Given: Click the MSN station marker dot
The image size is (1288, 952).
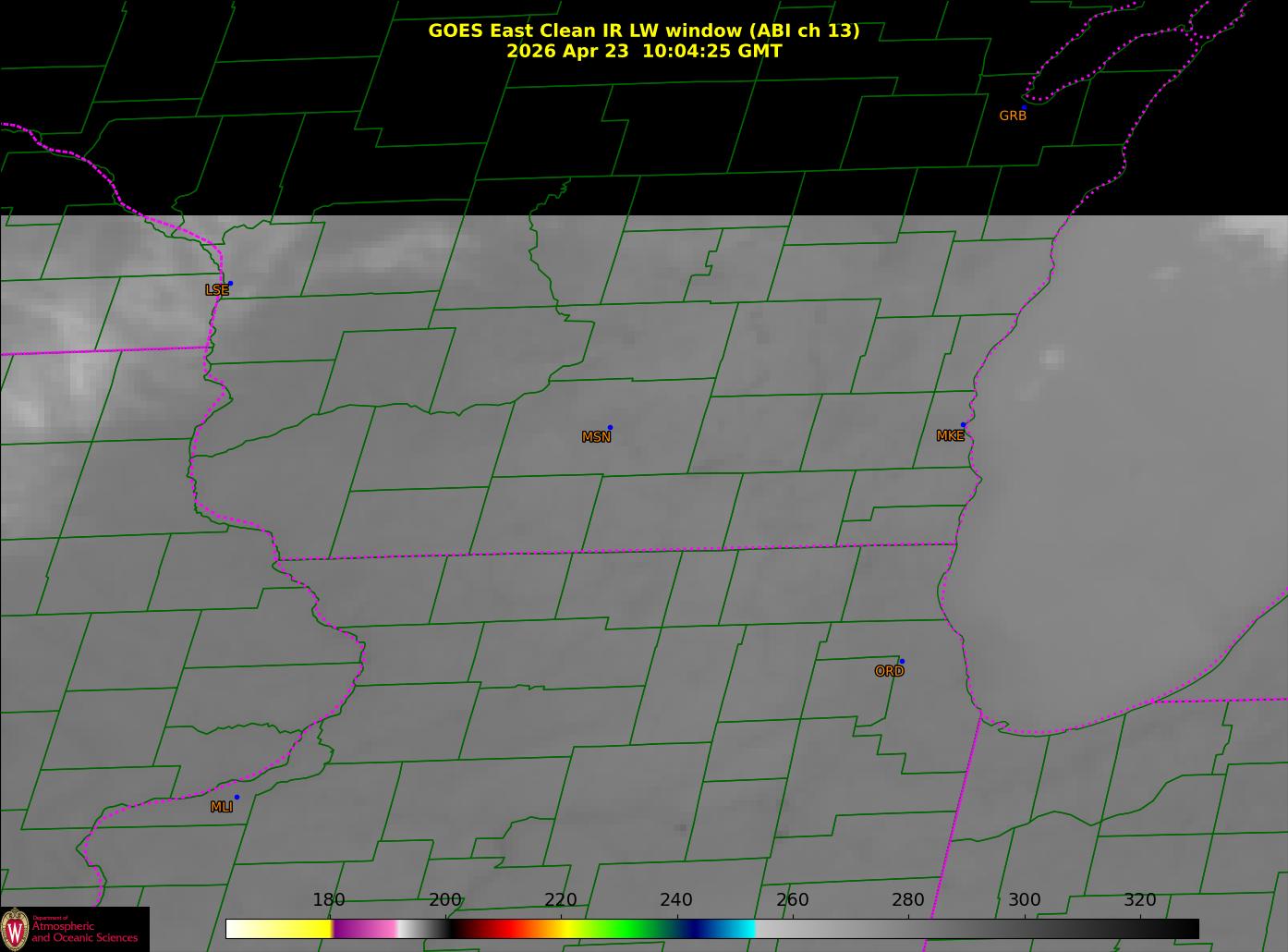Looking at the screenshot, I should (x=610, y=428).
